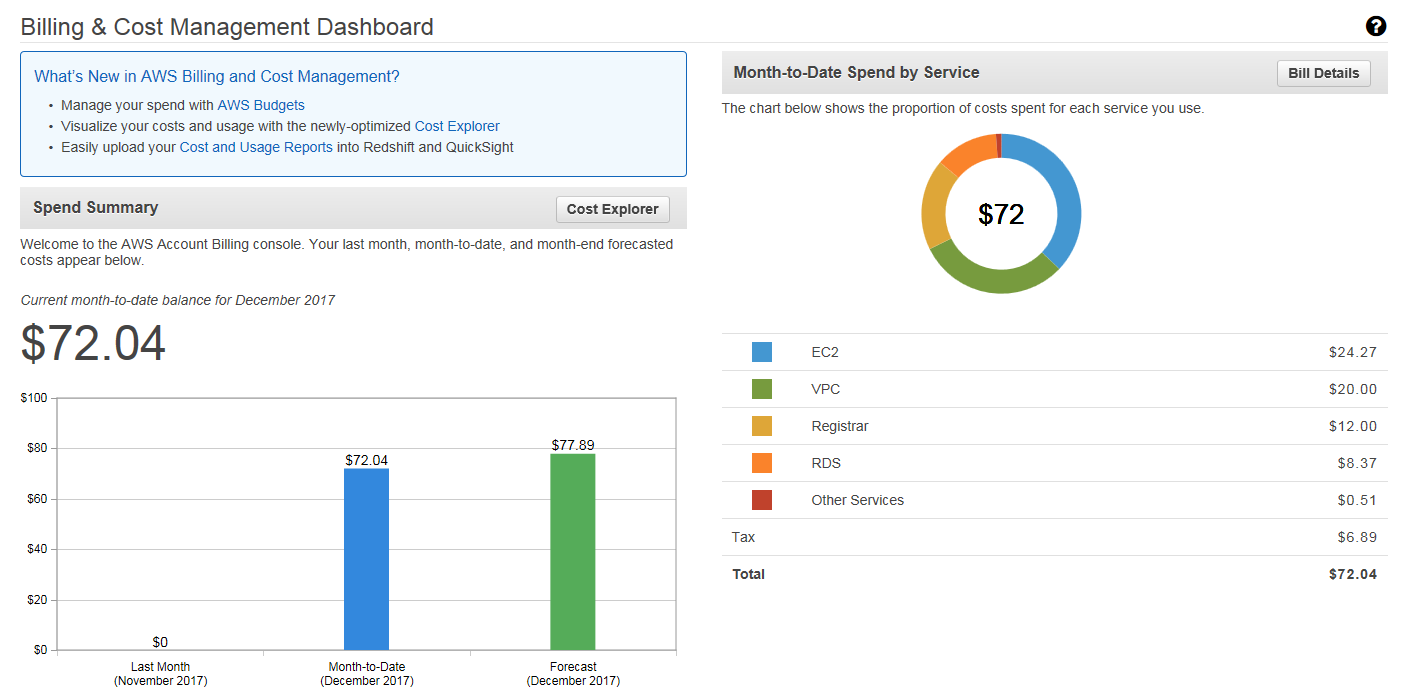Click the Other Services amount $0.51

[1357, 500]
